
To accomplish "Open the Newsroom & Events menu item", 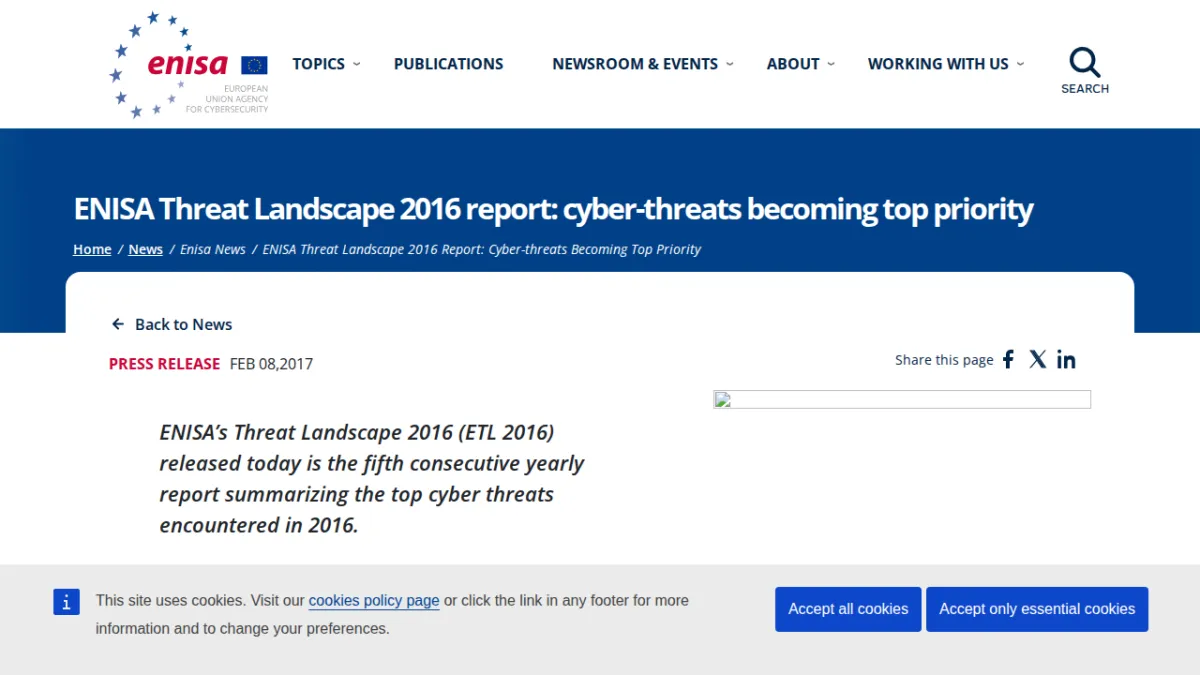I will coord(635,64).
